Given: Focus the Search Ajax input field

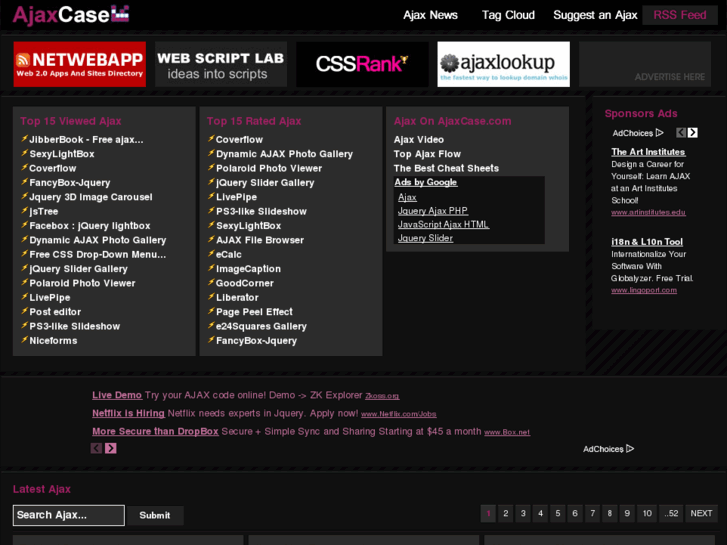Looking at the screenshot, I should [x=69, y=515].
